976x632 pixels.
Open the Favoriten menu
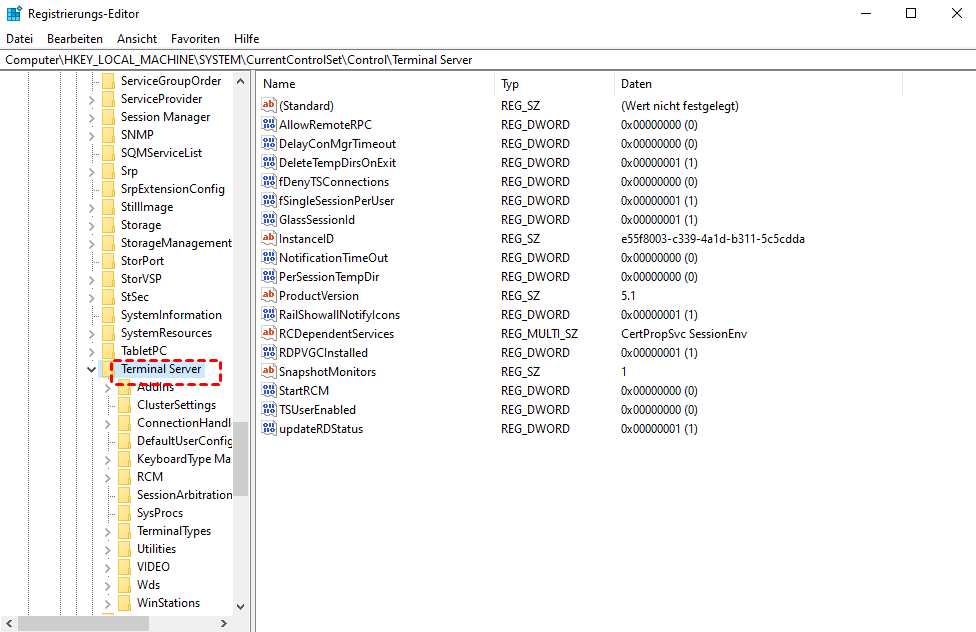click(x=195, y=39)
